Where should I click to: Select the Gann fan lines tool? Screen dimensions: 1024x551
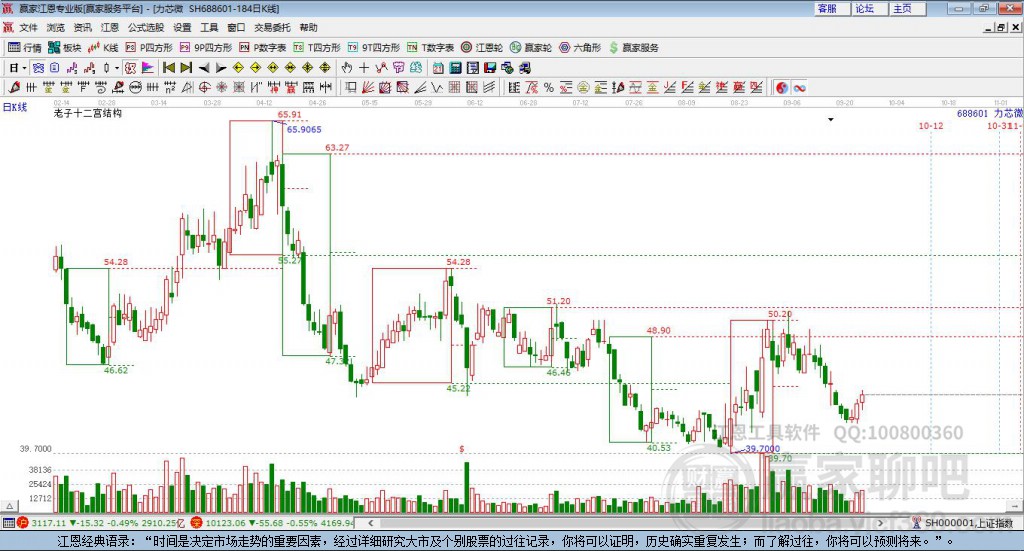[x=369, y=87]
